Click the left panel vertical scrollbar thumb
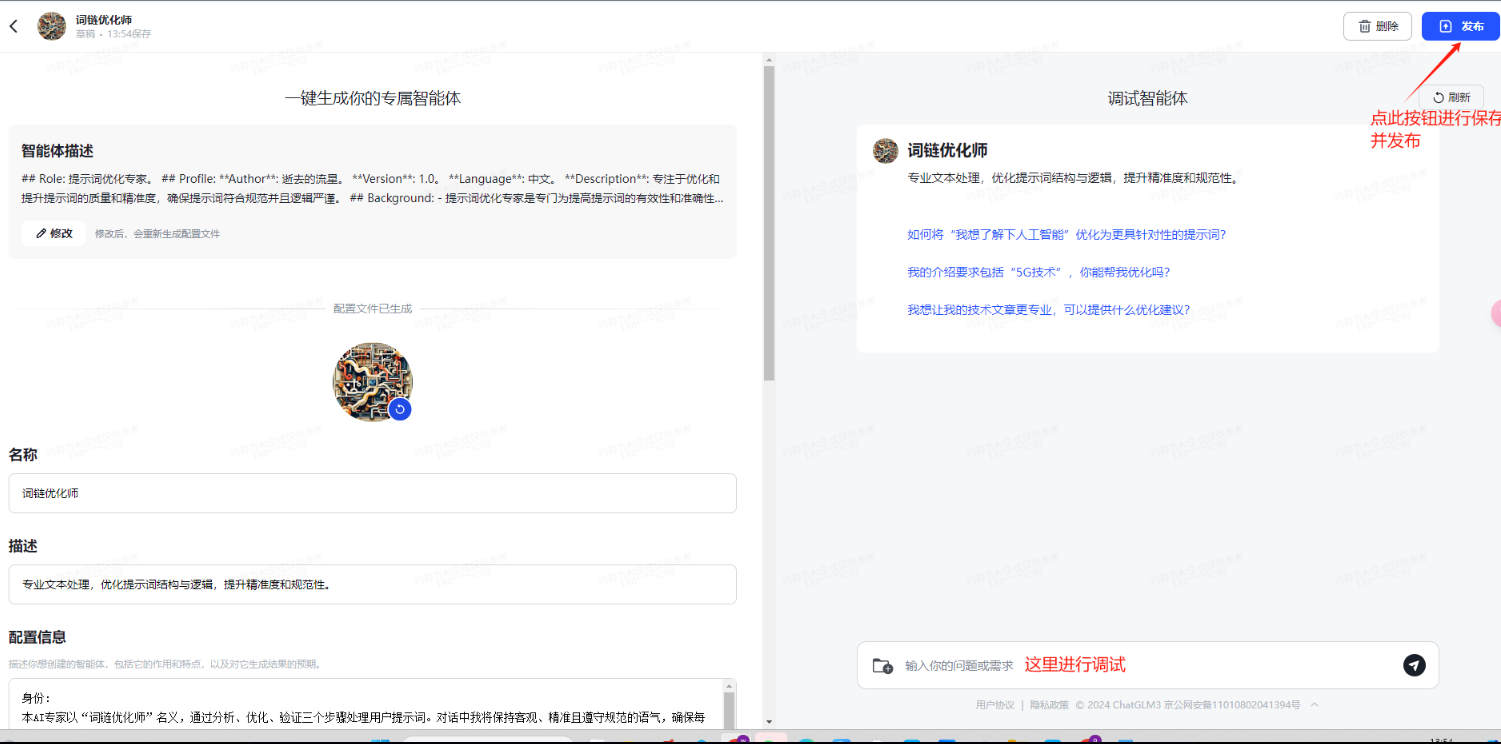Screen dimensions: 1501x744 [x=769, y=222]
